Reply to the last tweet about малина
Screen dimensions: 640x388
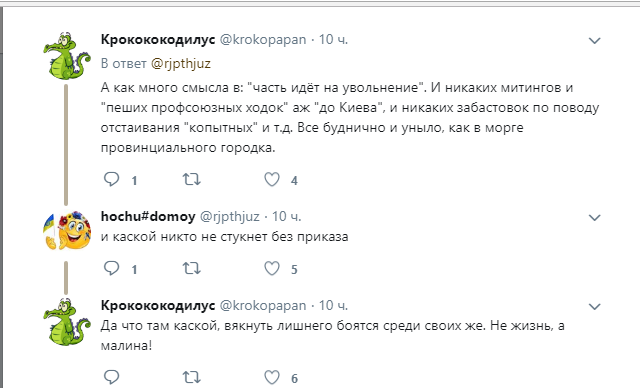111,377
